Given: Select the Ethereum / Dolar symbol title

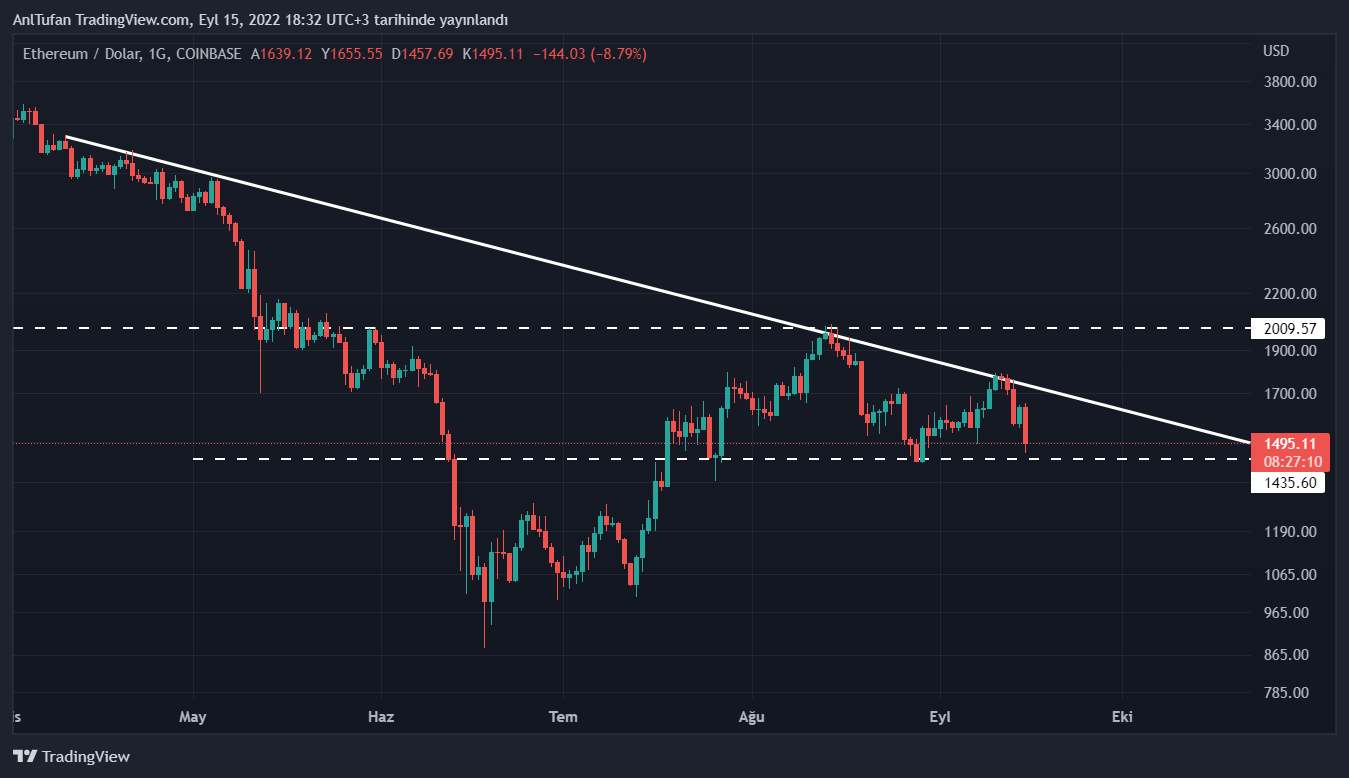Looking at the screenshot, I should point(95,54).
